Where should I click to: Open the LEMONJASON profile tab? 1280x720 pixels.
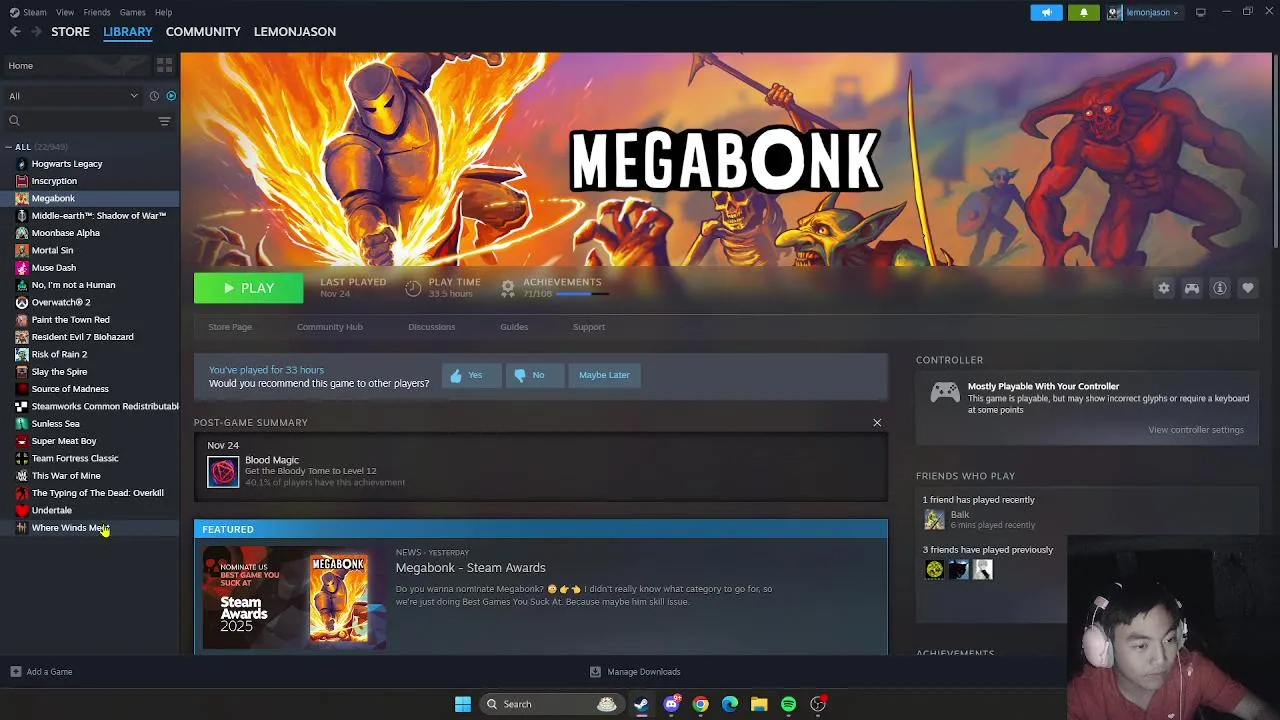coord(295,32)
